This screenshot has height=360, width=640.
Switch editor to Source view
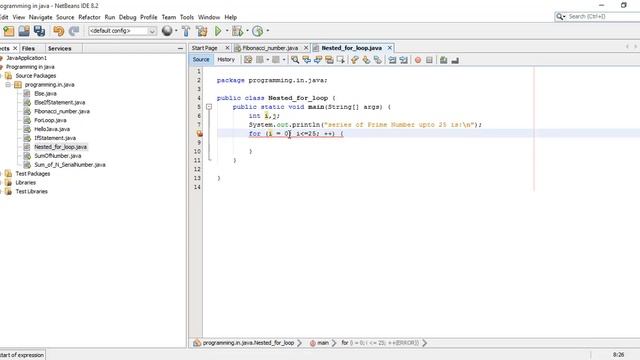click(201, 60)
